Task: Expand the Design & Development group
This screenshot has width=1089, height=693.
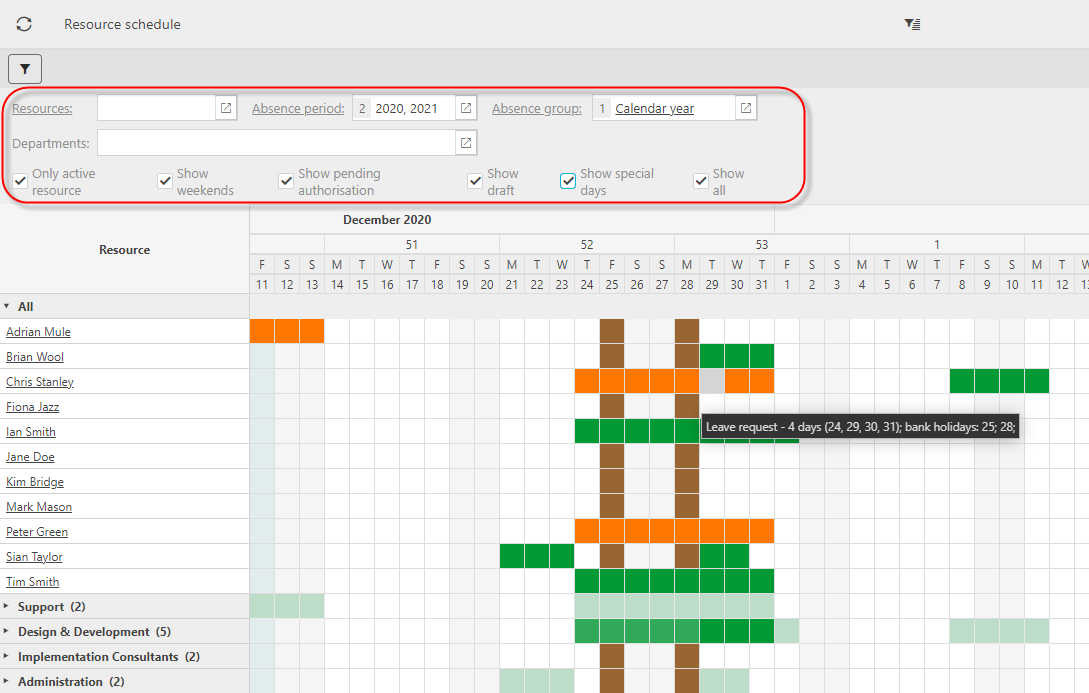Action: pos(7,632)
